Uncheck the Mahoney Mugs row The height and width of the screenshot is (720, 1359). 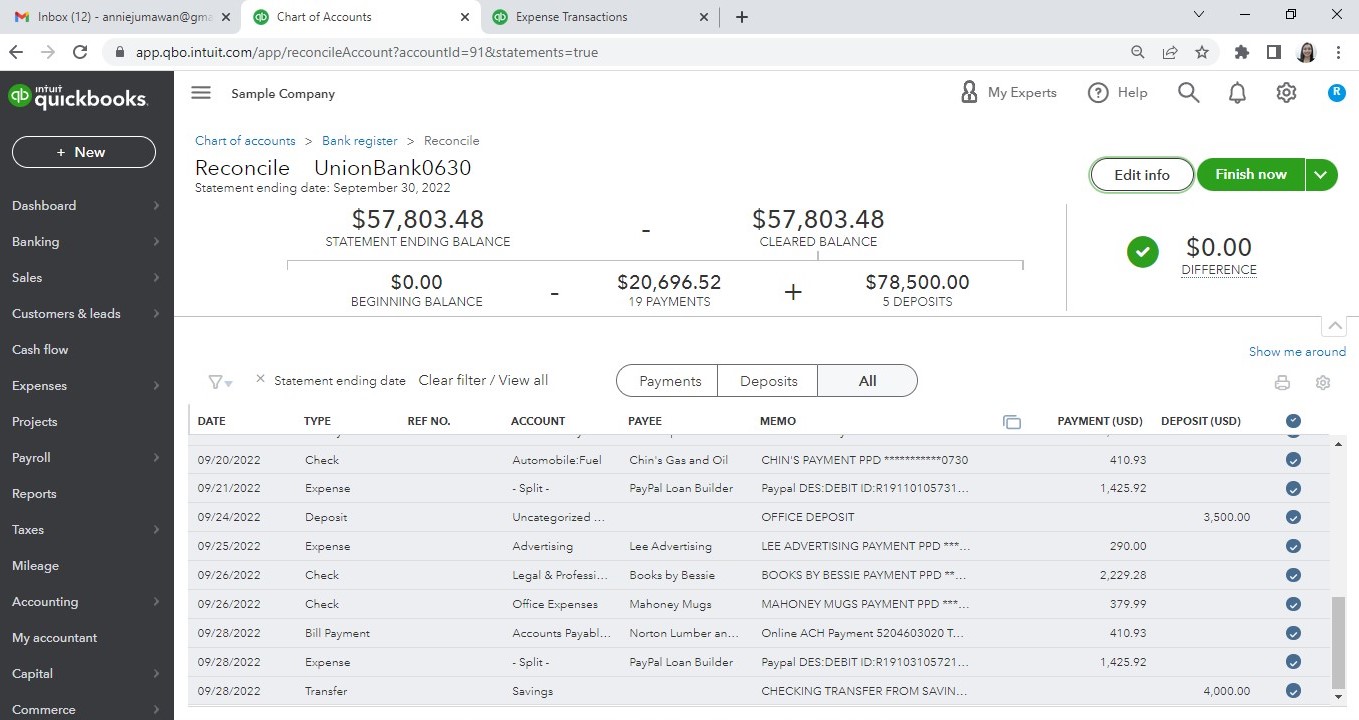pos(1293,604)
